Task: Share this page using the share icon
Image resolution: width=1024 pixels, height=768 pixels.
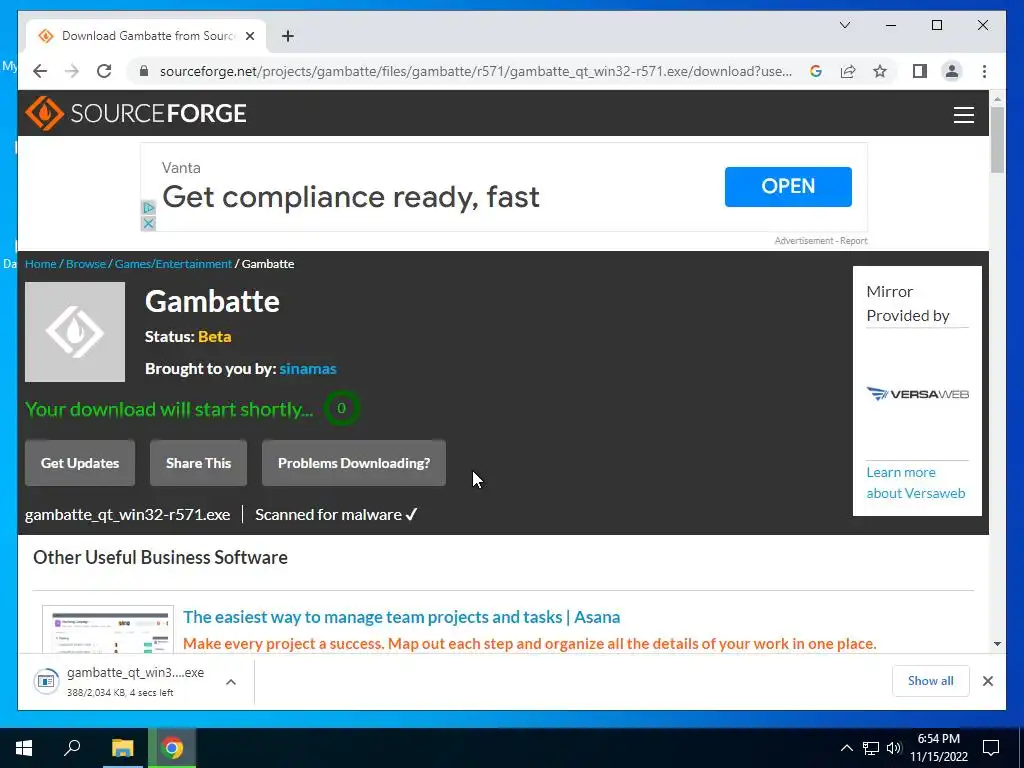Action: 848,71
